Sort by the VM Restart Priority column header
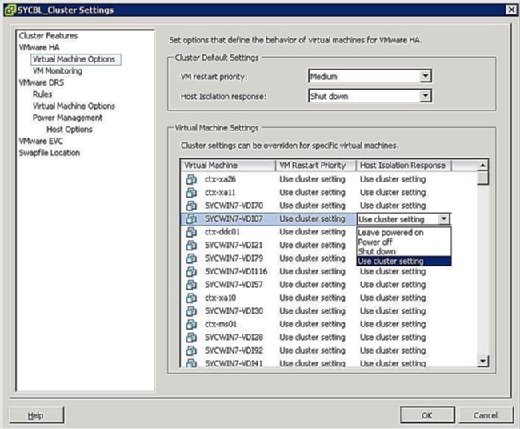This screenshot has width=520, height=429. click(x=316, y=165)
